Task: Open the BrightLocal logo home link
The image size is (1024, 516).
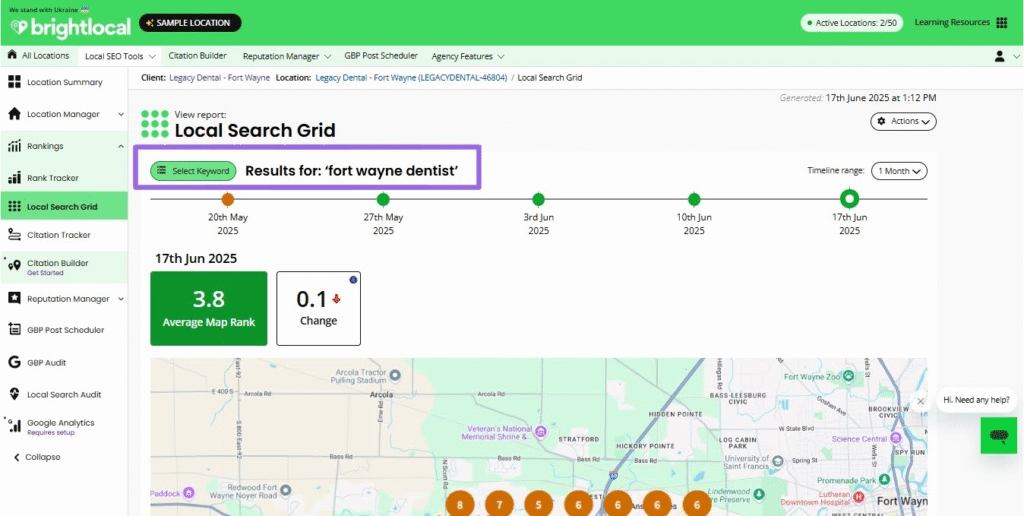Action: (x=71, y=27)
